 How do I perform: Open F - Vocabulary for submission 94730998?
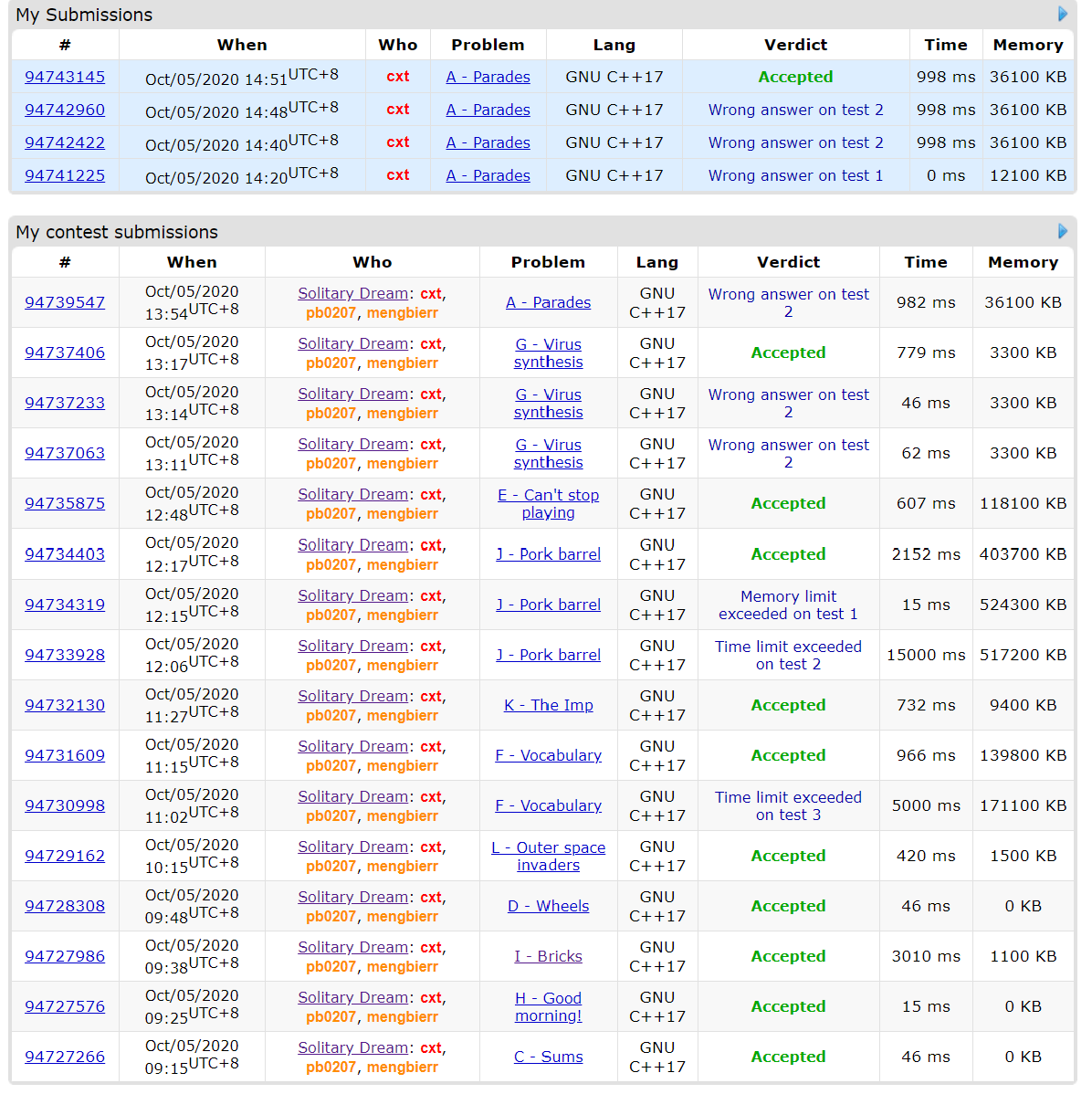coord(548,806)
